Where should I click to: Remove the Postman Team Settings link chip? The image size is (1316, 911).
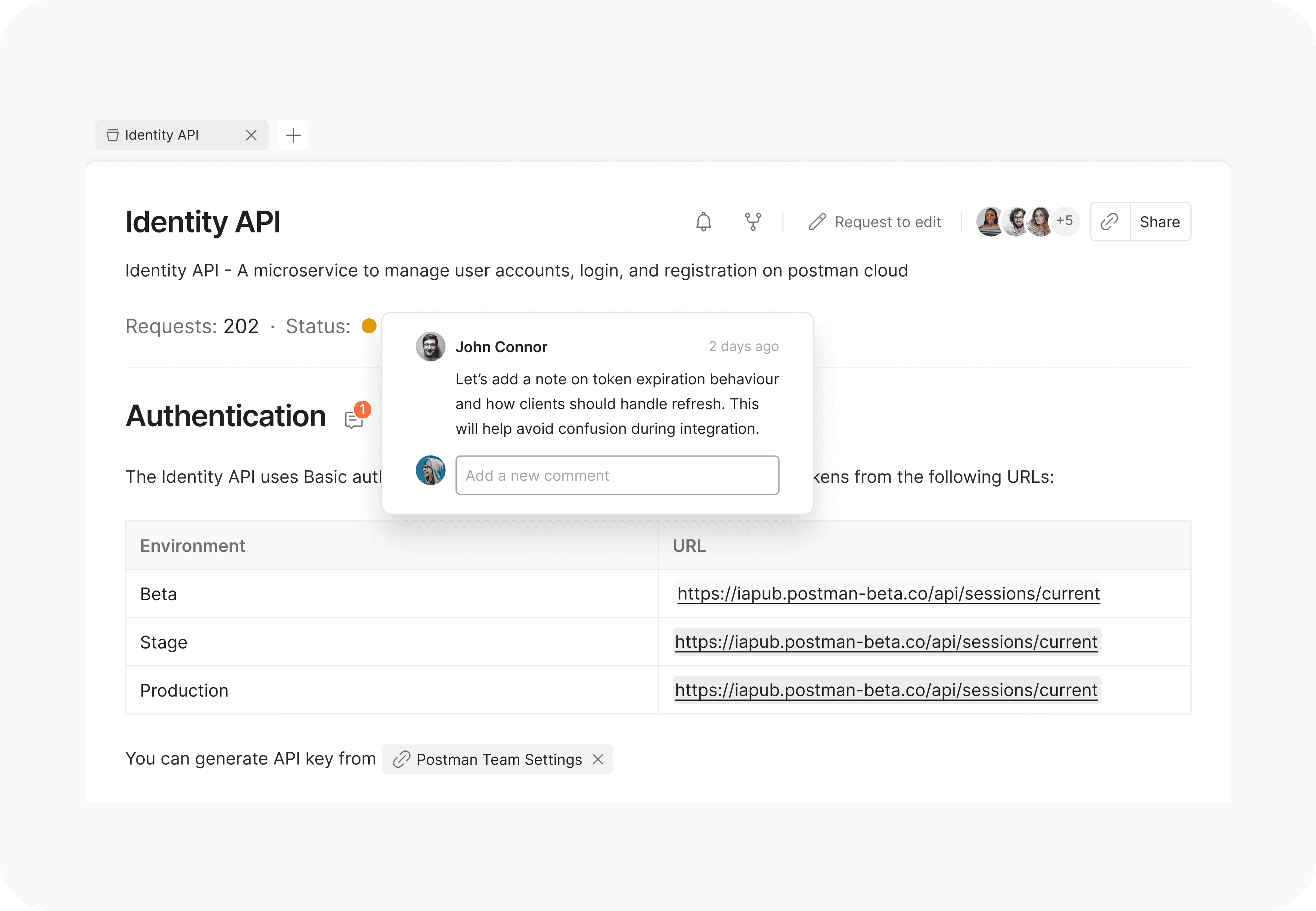[x=598, y=759]
